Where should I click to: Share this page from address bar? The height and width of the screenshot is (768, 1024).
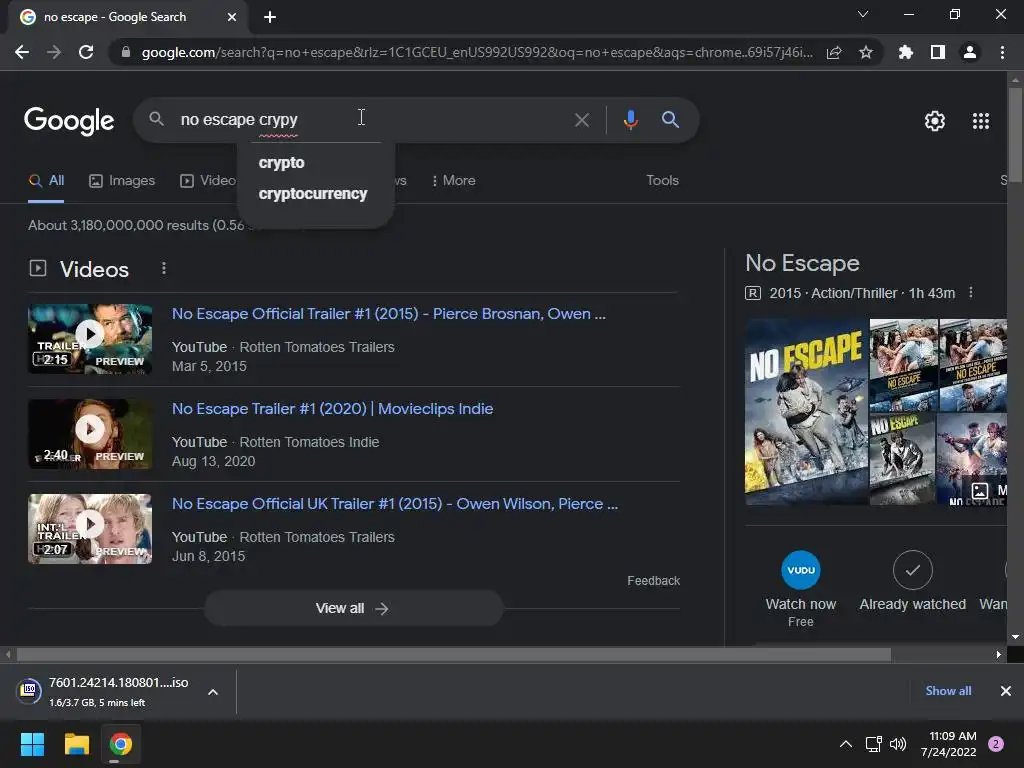coord(834,52)
